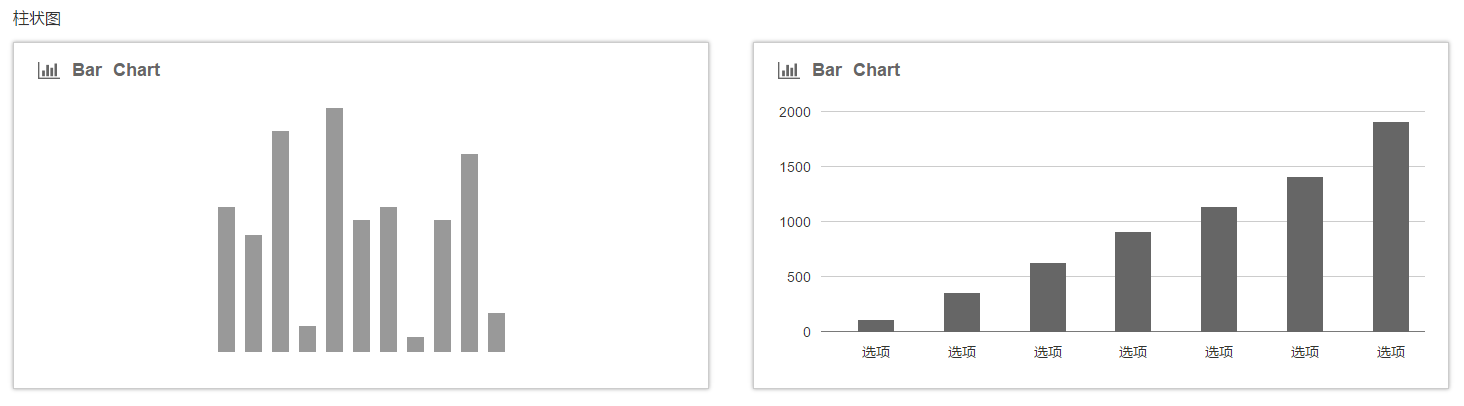This screenshot has width=1464, height=406.
Task: Click the 柱状图 heading text
Action: 37,19
